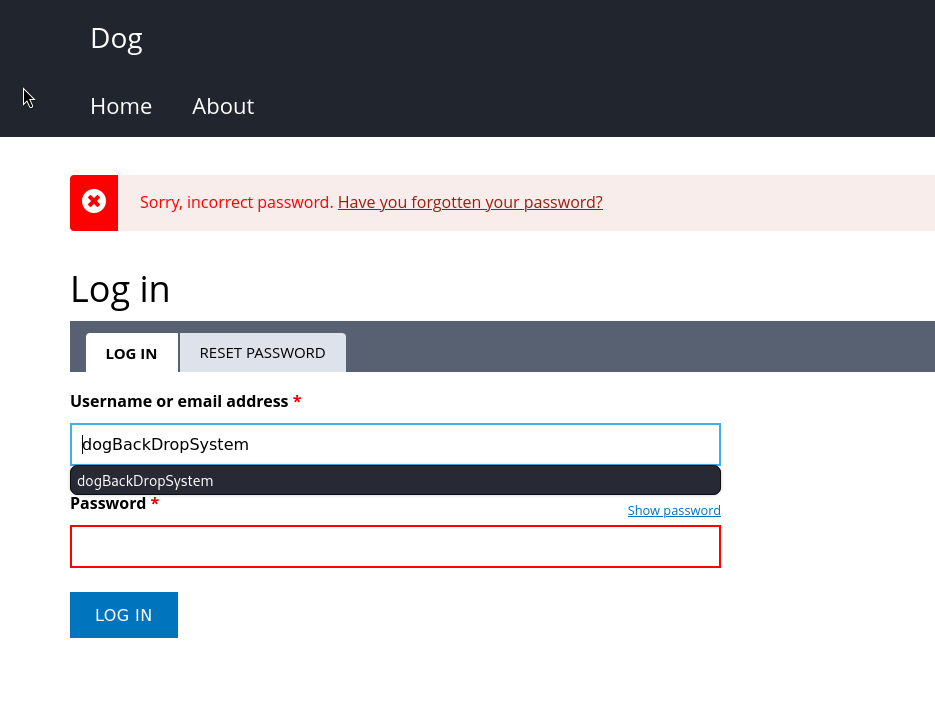Select the Log In tab
Viewport: 935px width, 711px height.
[x=131, y=354]
